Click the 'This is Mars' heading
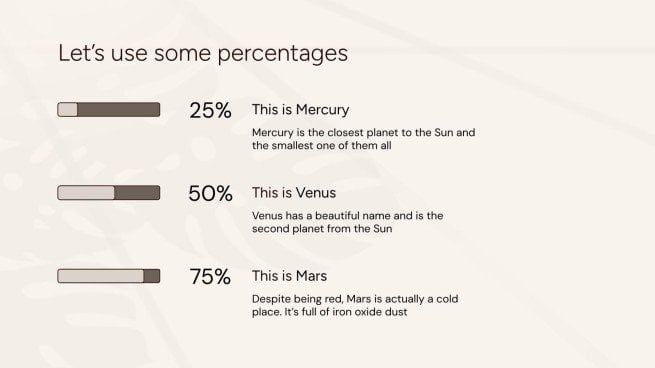655x368 pixels. coord(289,276)
